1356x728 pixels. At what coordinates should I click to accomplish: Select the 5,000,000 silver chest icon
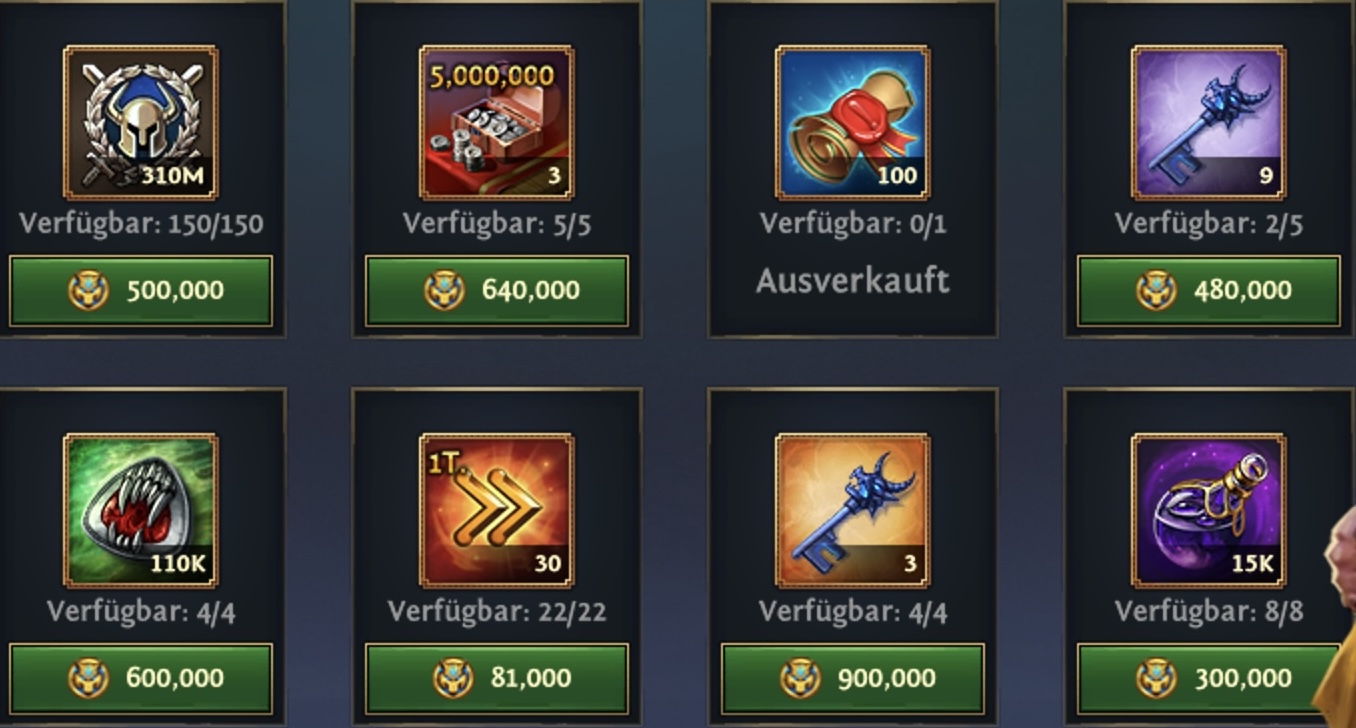point(497,122)
